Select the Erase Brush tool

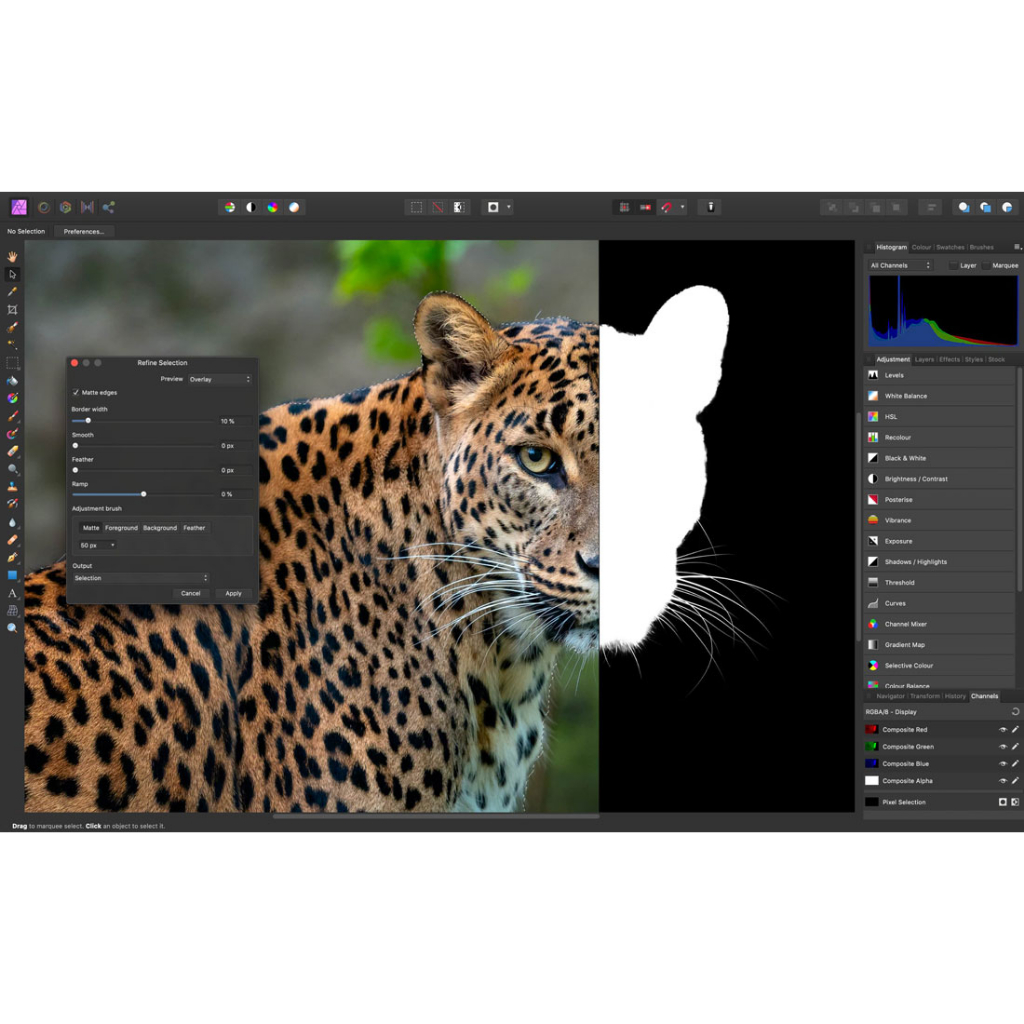tap(12, 451)
